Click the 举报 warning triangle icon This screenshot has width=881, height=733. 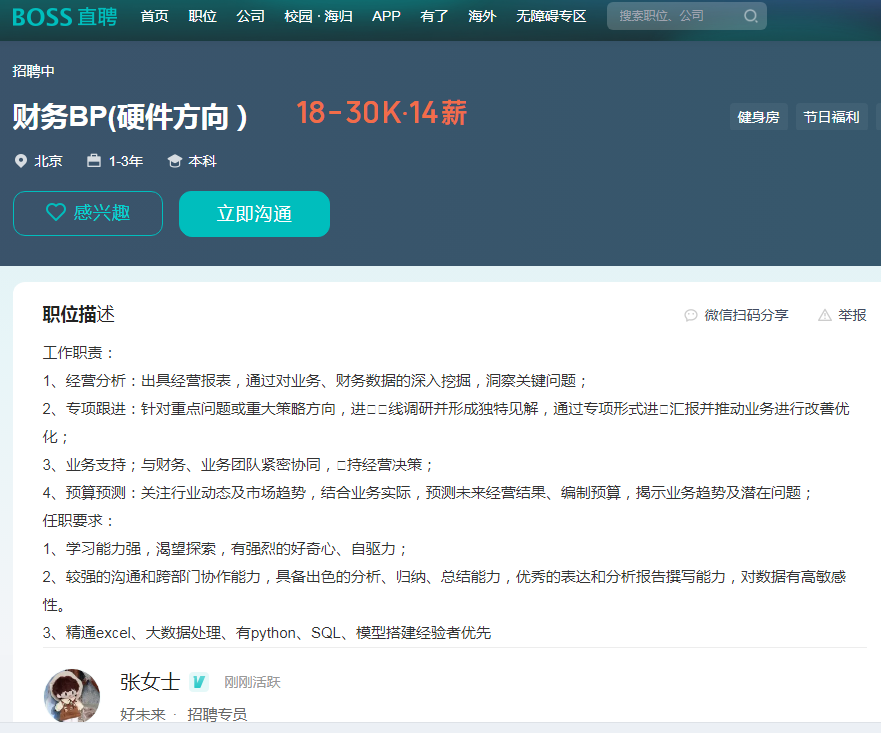[825, 315]
